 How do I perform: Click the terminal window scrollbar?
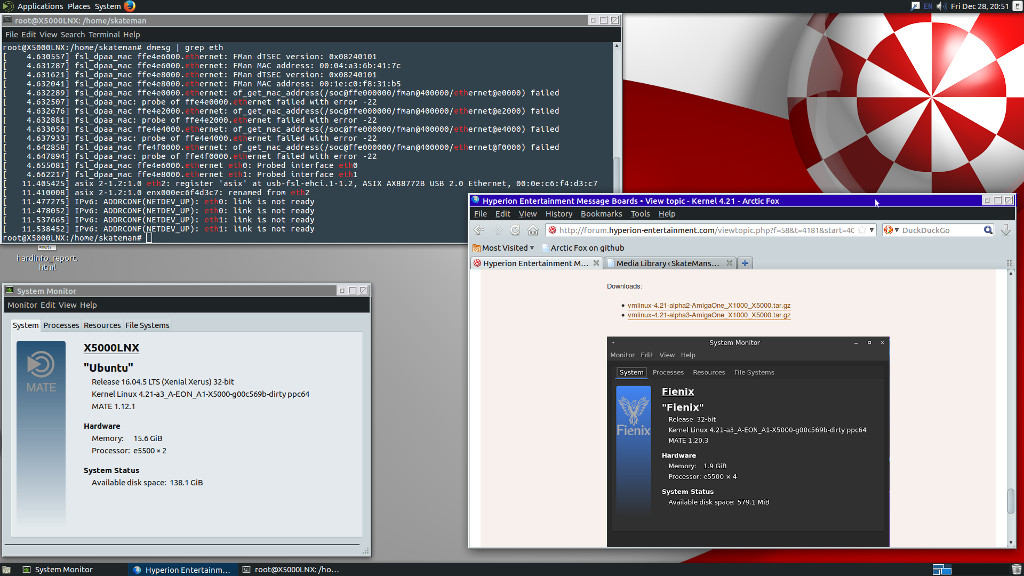[x=616, y=142]
